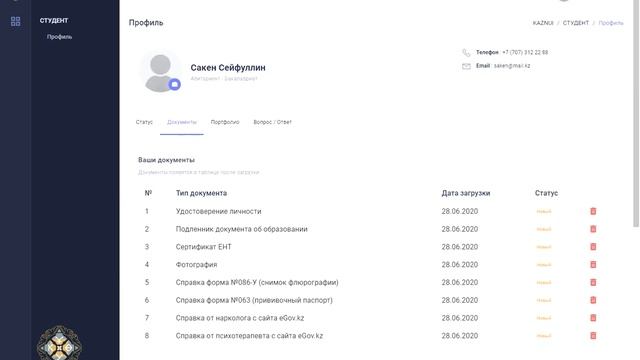Open Профиль item in sidebar menu
The image size is (640, 360).
(59, 37)
